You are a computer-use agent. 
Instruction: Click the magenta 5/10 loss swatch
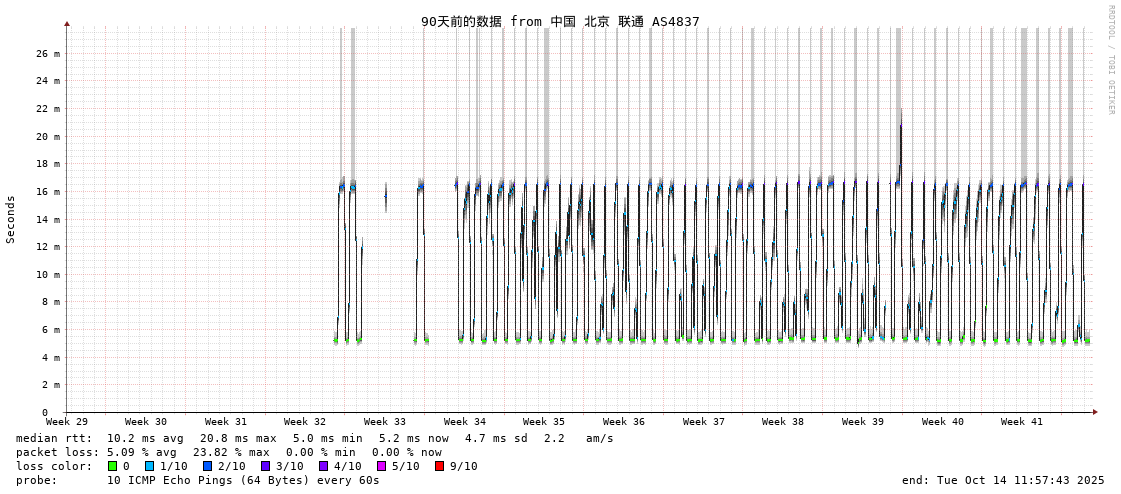tap(381, 466)
